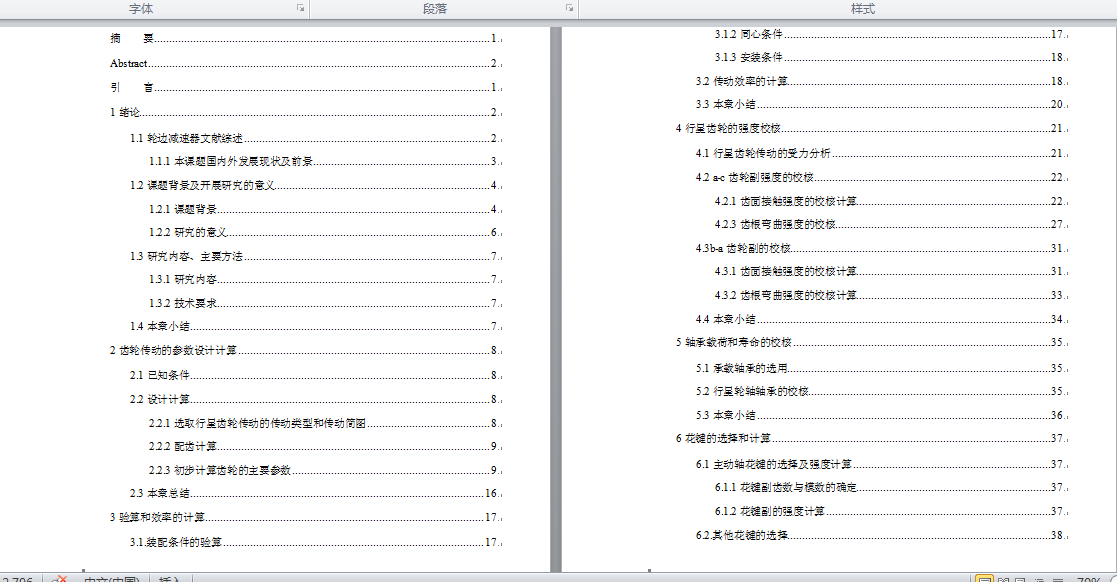Jump to chapter 1 绪论

click(x=306, y=112)
